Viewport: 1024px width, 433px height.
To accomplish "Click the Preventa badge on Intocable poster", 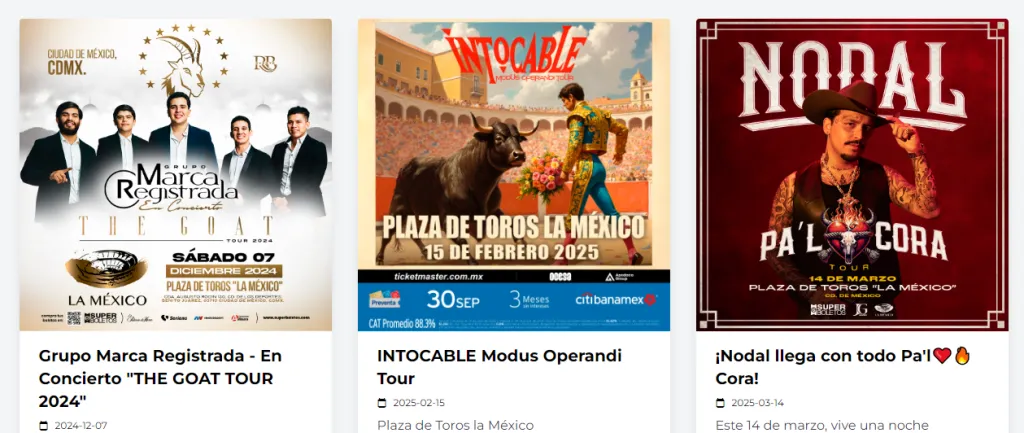I will [385, 299].
